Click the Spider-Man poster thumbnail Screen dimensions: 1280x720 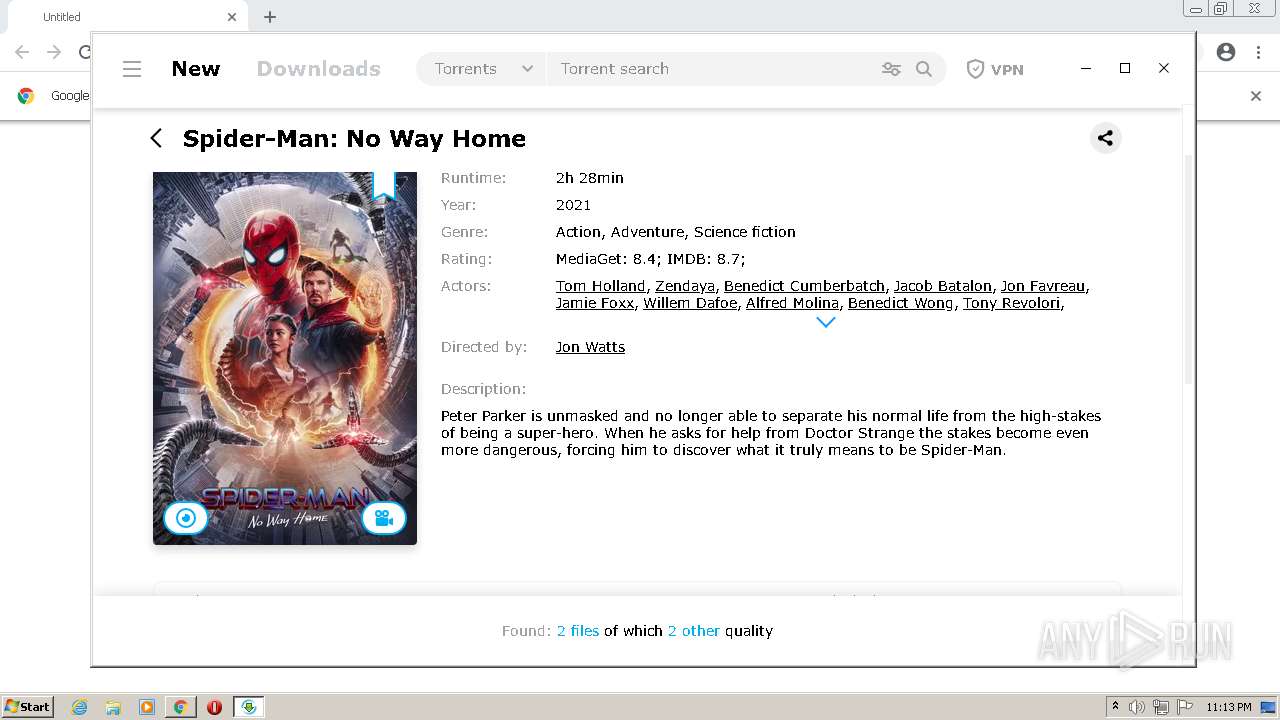(x=285, y=358)
